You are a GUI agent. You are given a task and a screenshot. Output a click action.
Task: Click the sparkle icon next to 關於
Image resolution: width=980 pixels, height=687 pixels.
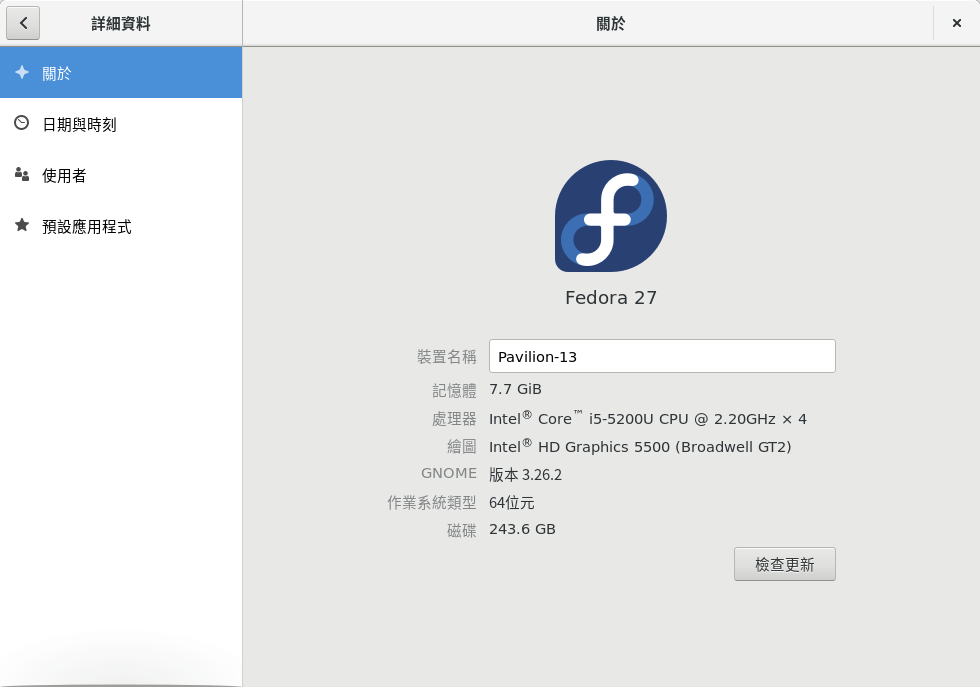22,72
